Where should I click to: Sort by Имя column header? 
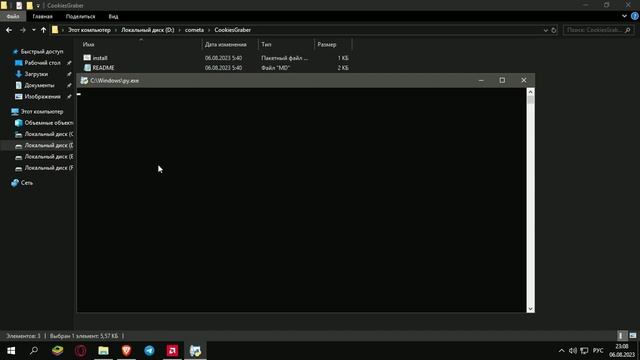coord(89,44)
